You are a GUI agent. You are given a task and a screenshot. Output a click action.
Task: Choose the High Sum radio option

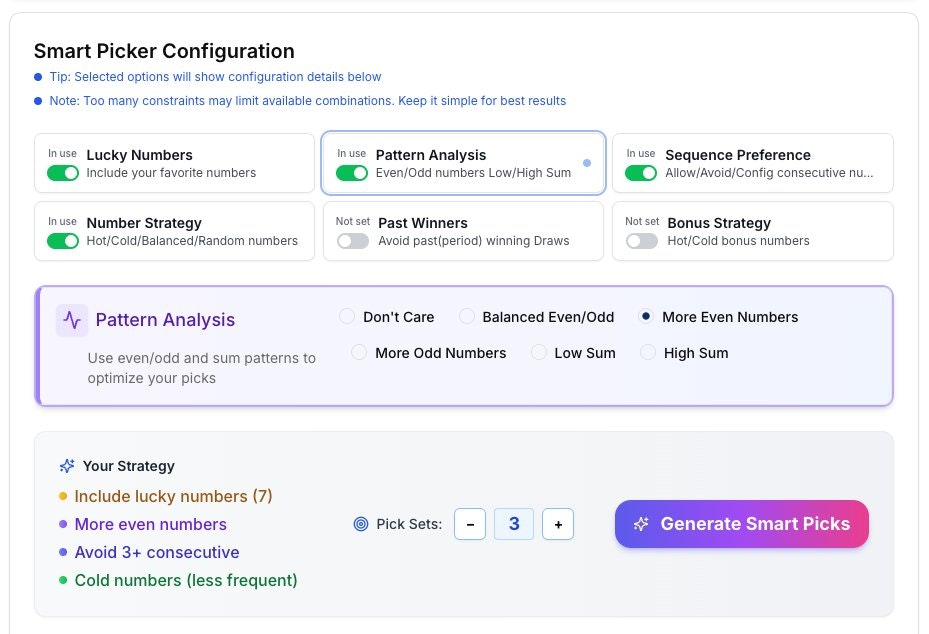[x=648, y=353]
